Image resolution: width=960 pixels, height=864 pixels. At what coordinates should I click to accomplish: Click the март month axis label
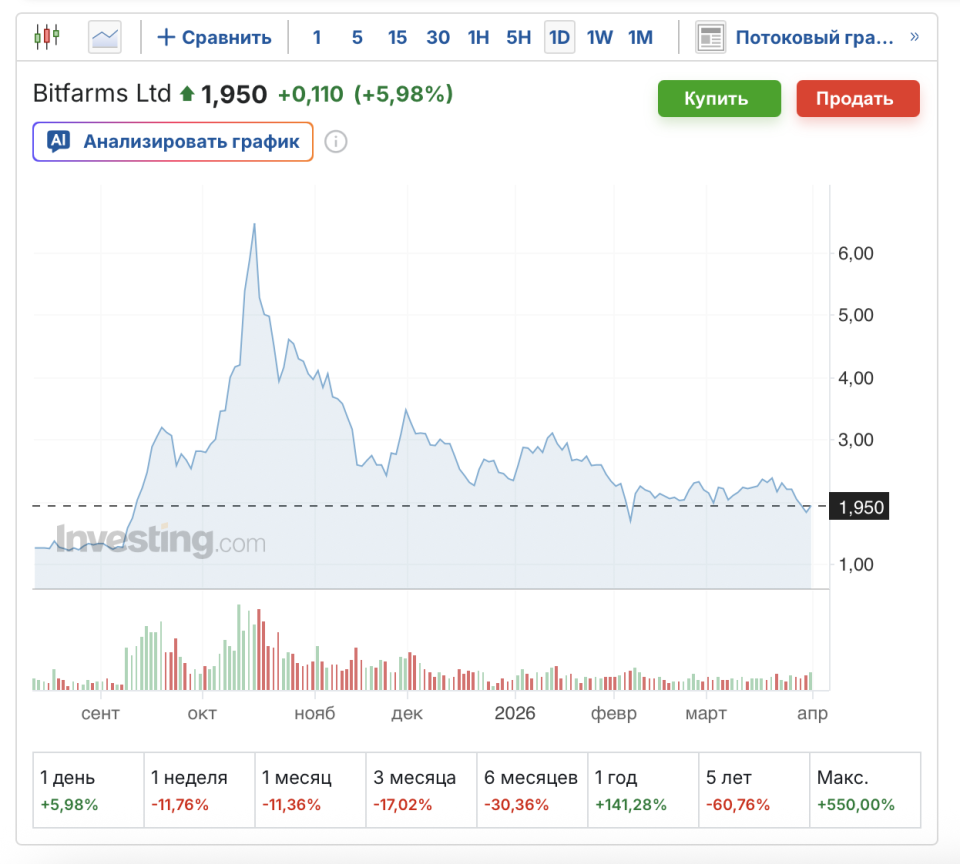(x=706, y=713)
